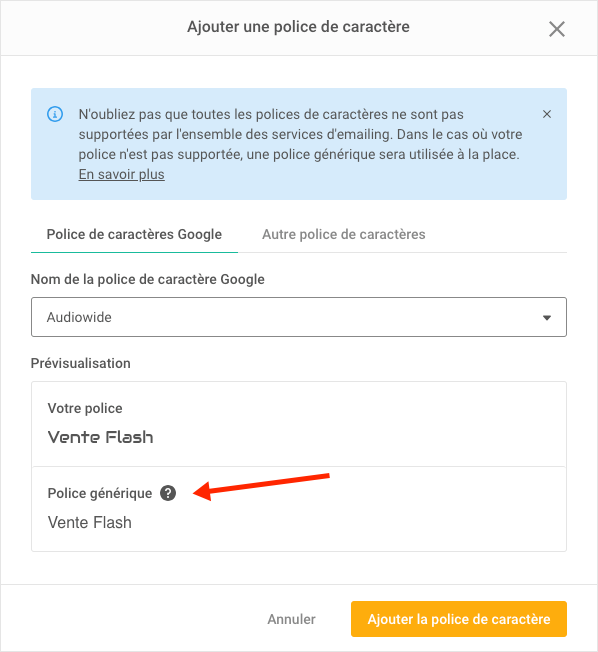Image resolution: width=598 pixels, height=652 pixels.
Task: Dismiss the blue info notice
Action: click(547, 114)
